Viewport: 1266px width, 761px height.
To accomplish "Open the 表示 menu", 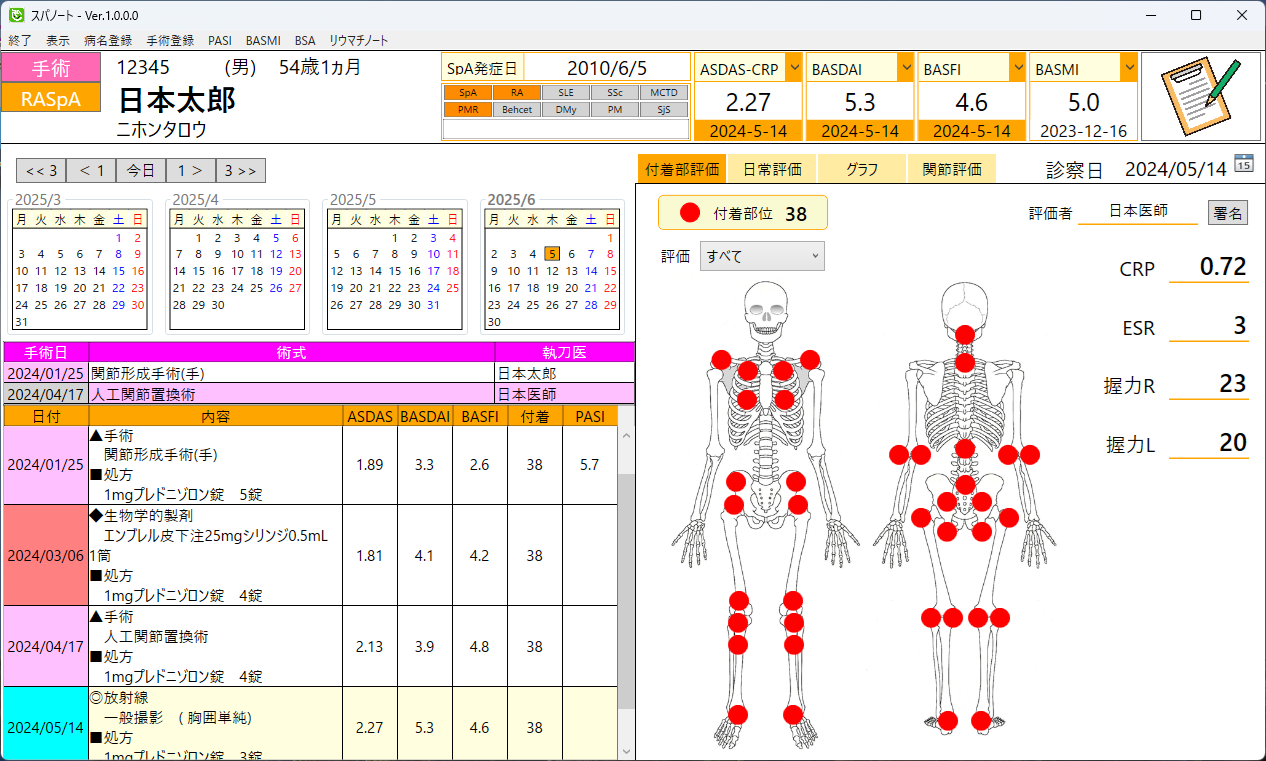I will [58, 41].
